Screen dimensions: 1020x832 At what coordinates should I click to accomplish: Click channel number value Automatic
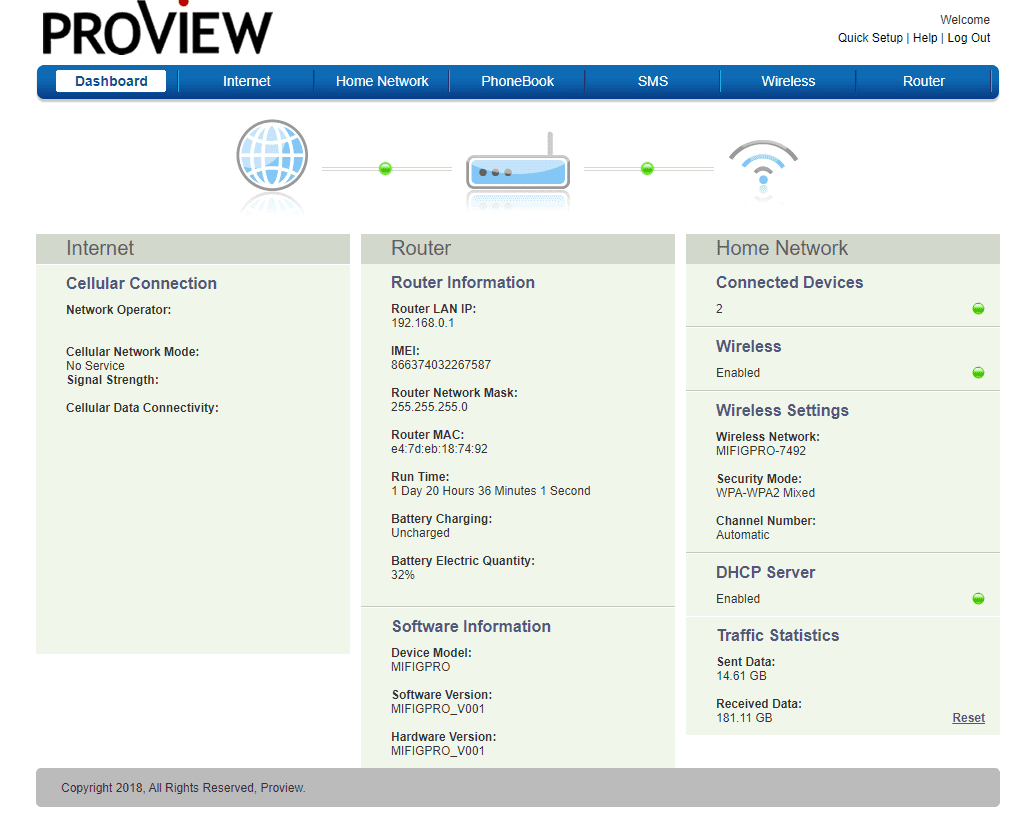pos(742,535)
